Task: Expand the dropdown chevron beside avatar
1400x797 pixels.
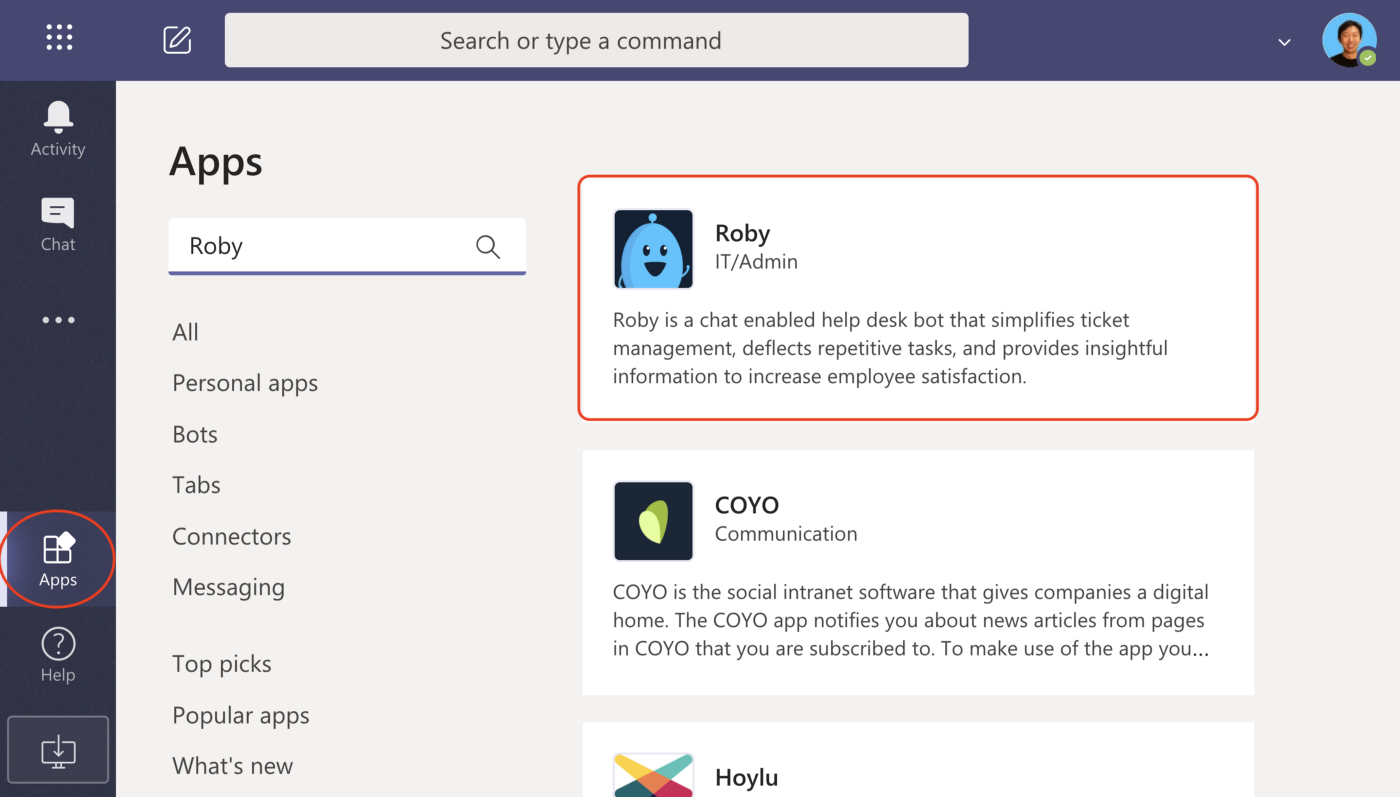Action: point(1285,42)
